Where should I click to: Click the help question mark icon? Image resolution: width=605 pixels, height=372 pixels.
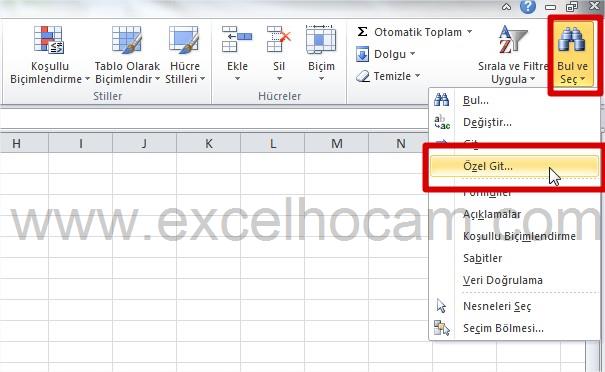[x=527, y=7]
